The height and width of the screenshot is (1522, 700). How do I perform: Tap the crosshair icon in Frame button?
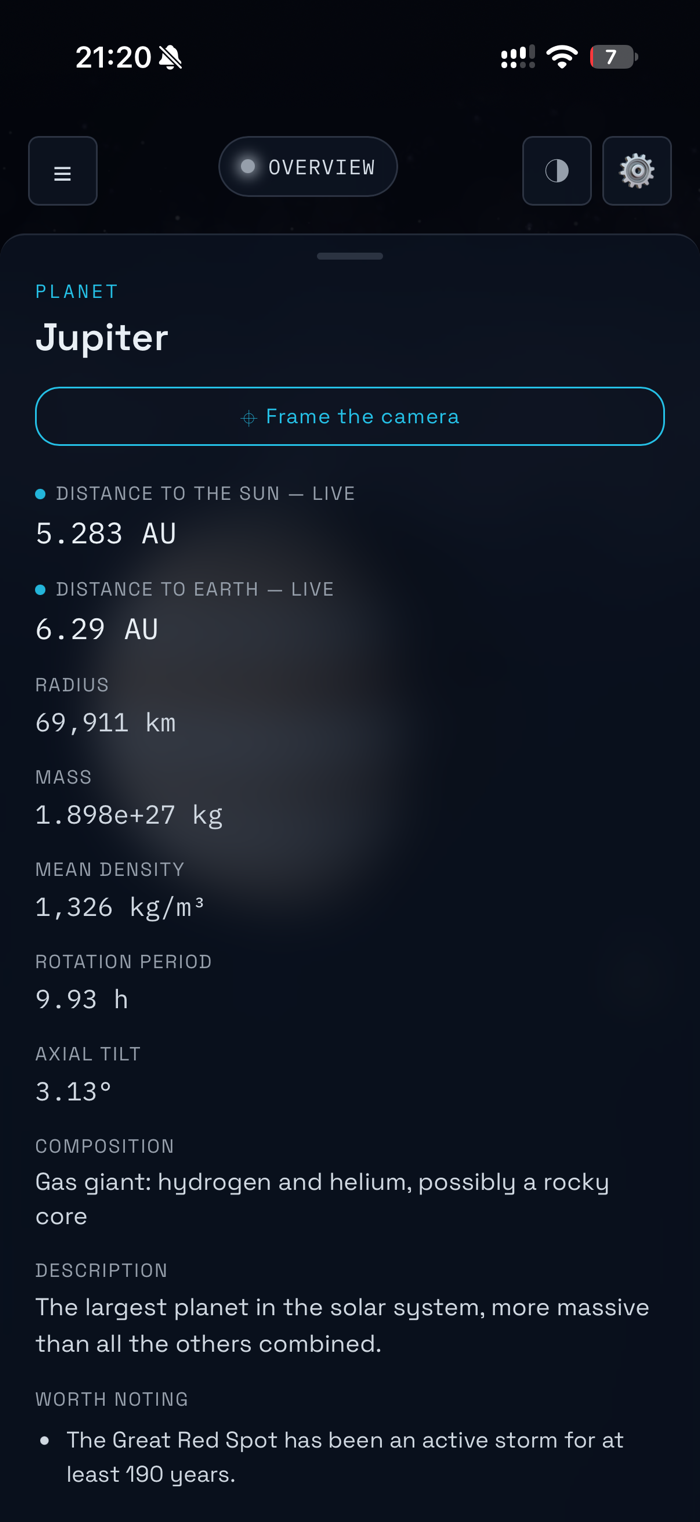249,418
